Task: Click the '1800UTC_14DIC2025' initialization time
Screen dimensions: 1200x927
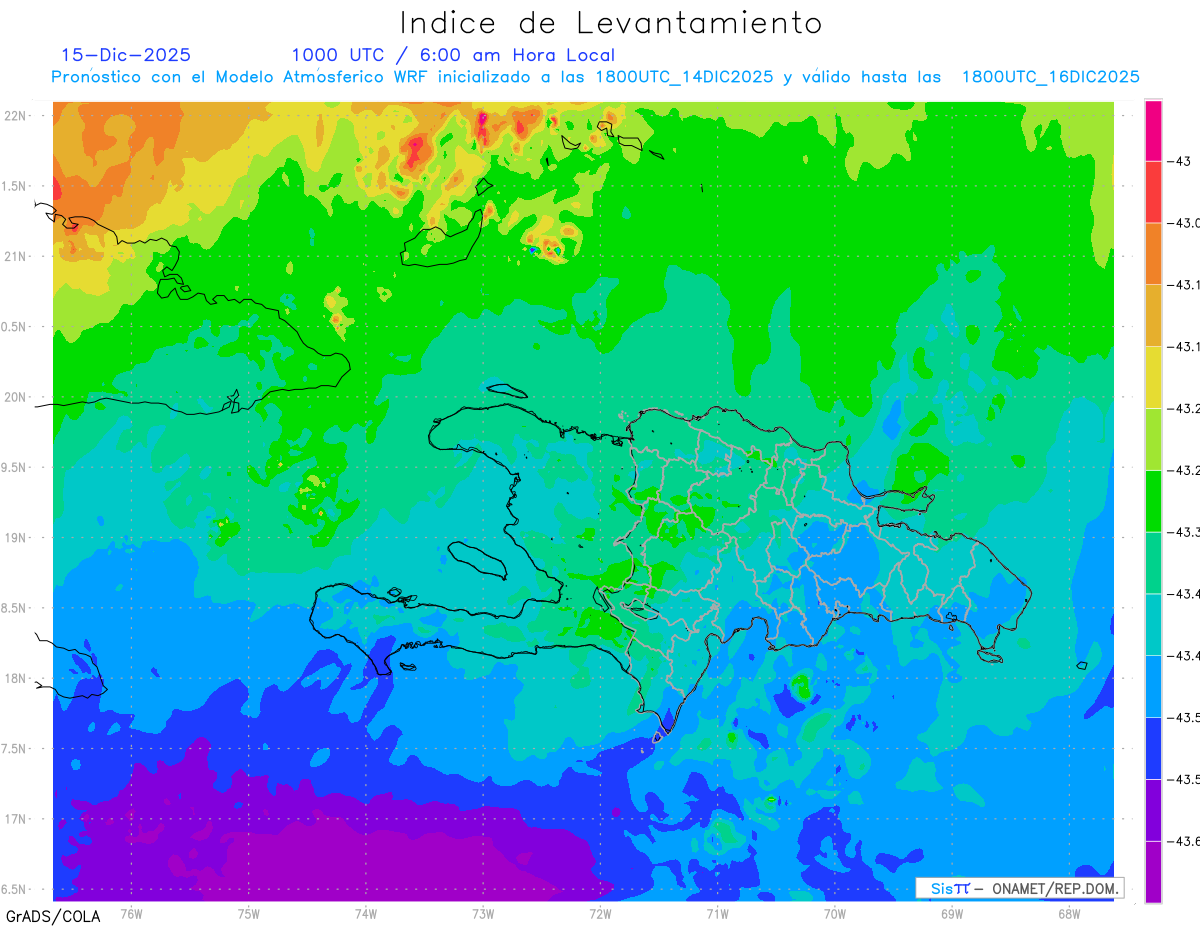Action: (684, 76)
